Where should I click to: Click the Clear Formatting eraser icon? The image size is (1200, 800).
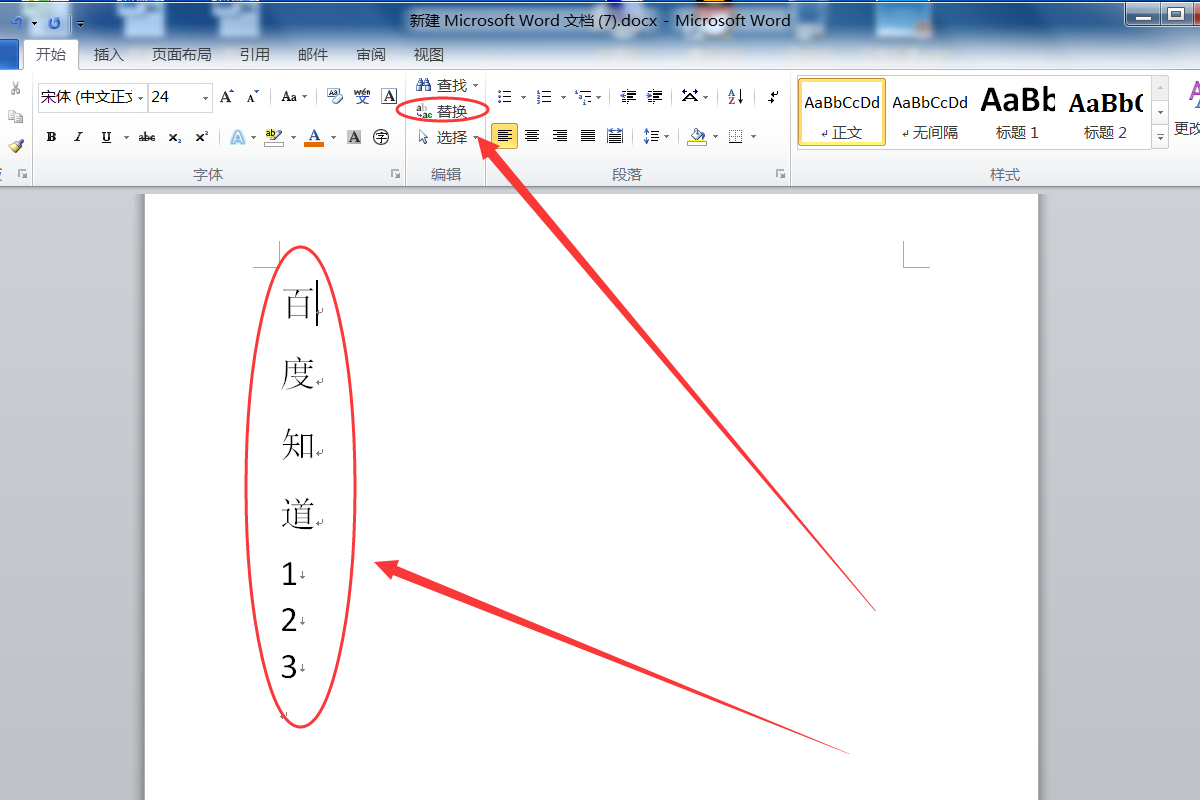pyautogui.click(x=335, y=97)
